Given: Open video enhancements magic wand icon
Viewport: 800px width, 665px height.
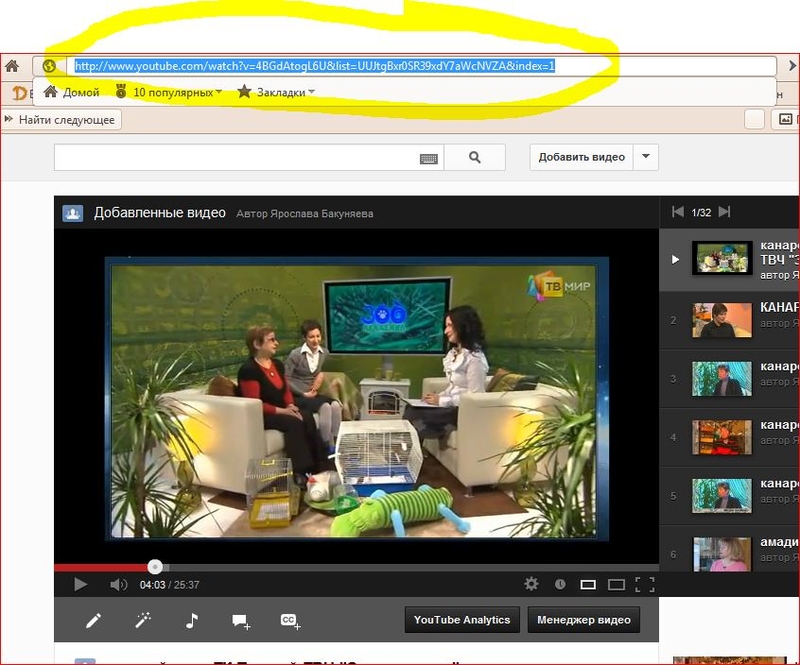Looking at the screenshot, I should coord(142,621).
